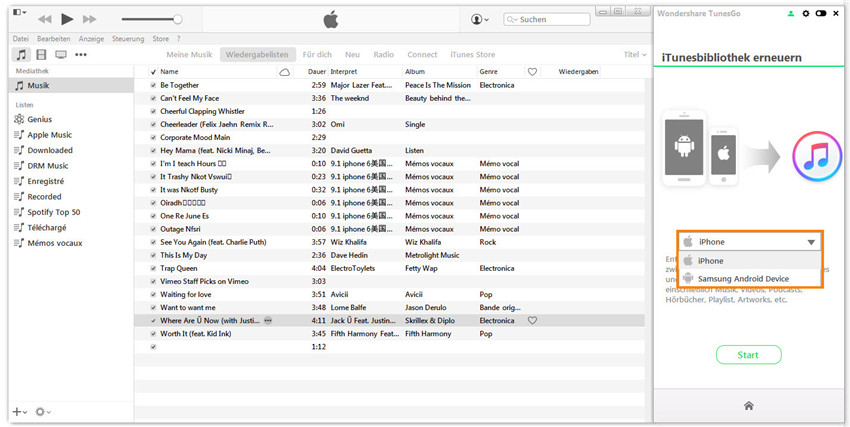Click the iCloud column header icon
850x427 pixels.
click(x=284, y=72)
